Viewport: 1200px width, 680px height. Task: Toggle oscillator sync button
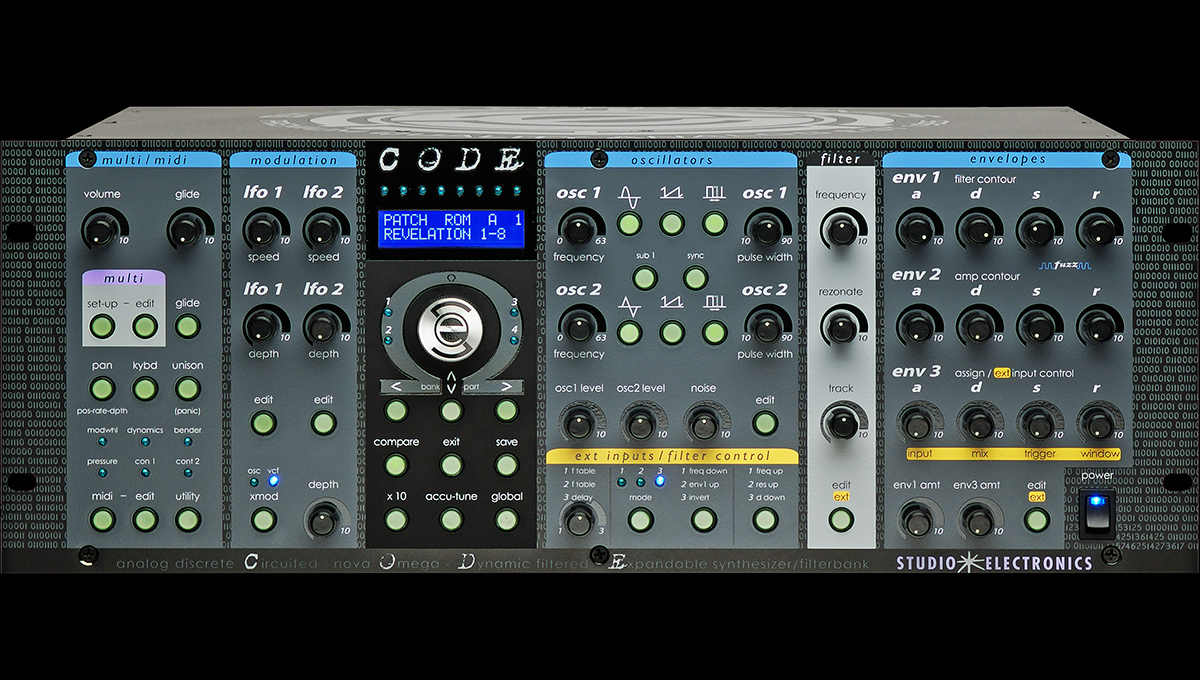pos(695,279)
